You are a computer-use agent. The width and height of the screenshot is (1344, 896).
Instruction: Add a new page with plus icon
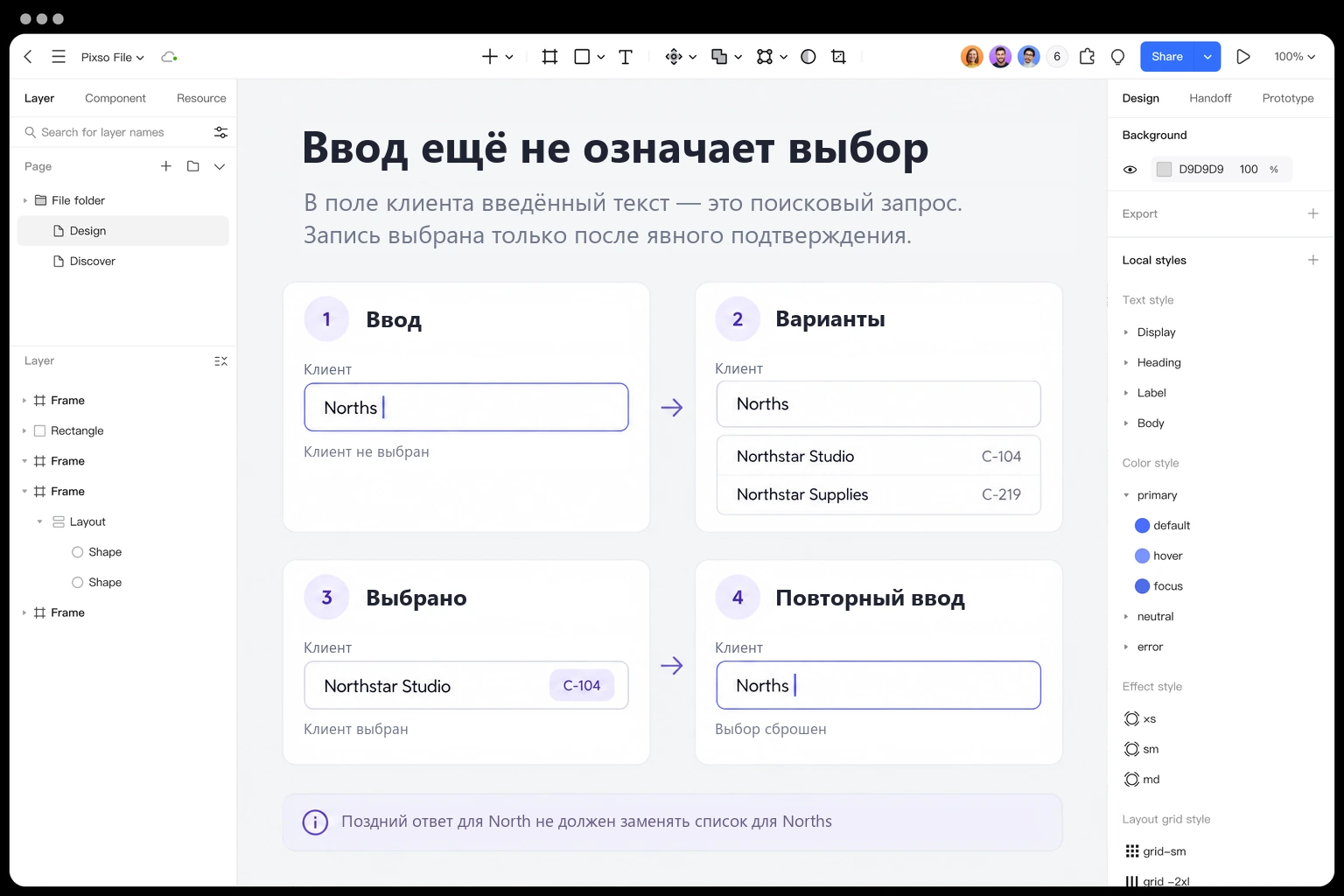pyautogui.click(x=166, y=166)
